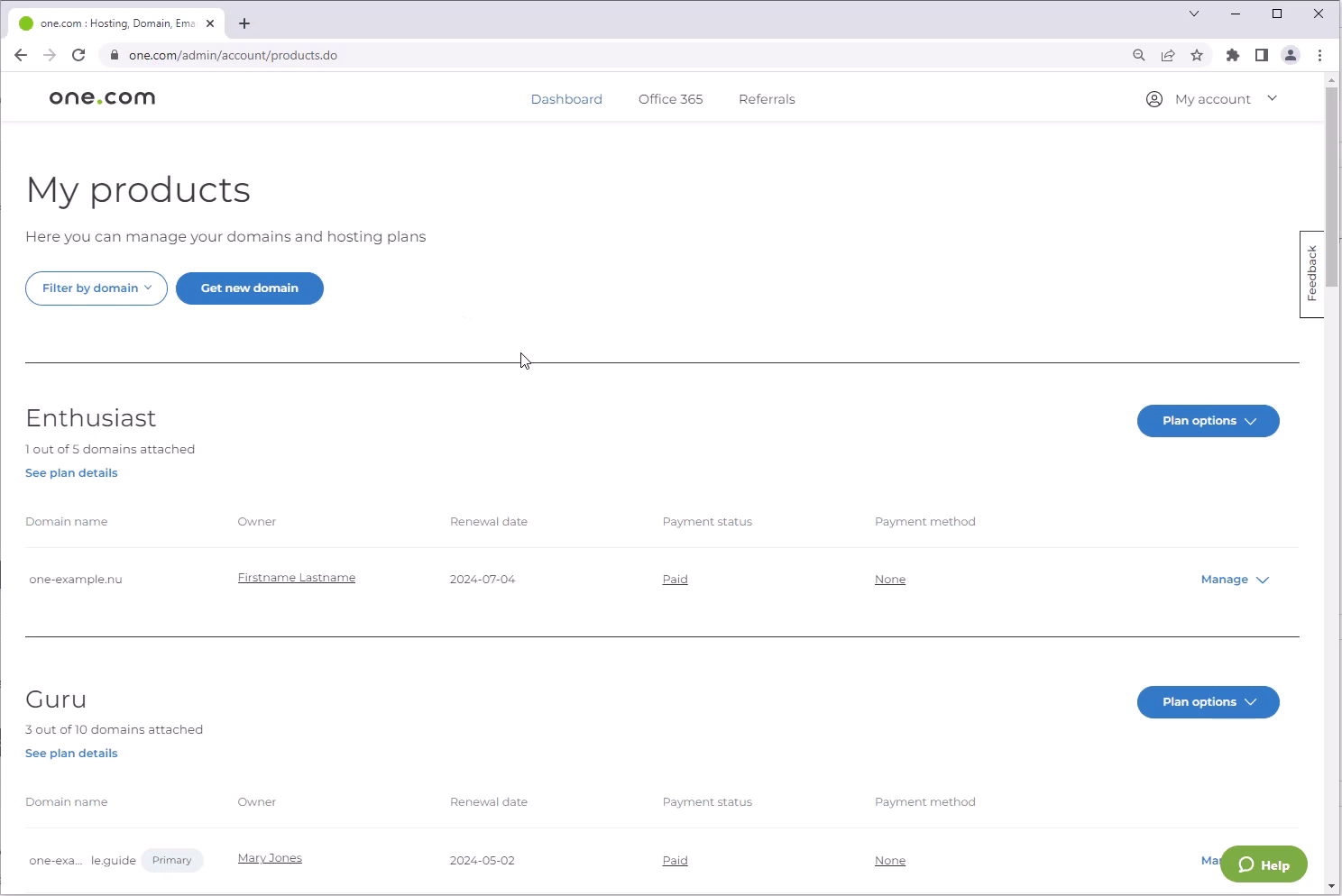
Task: Click the Firstname Lastname owner link
Action: pos(297,578)
